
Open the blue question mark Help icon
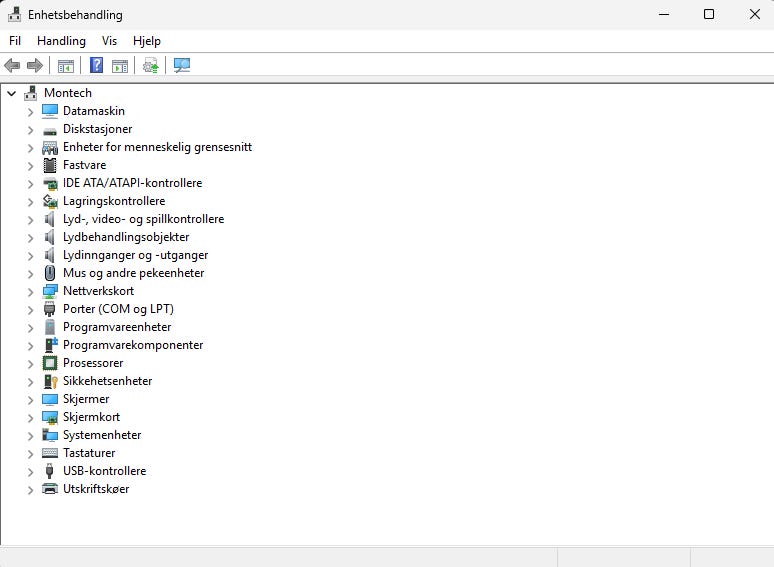(x=96, y=65)
